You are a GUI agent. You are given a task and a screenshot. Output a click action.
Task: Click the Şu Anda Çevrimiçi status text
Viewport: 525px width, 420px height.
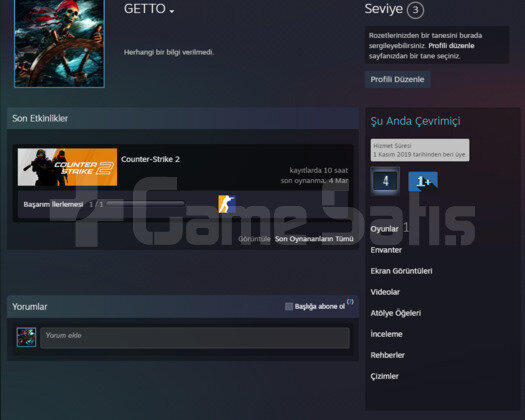[x=415, y=121]
